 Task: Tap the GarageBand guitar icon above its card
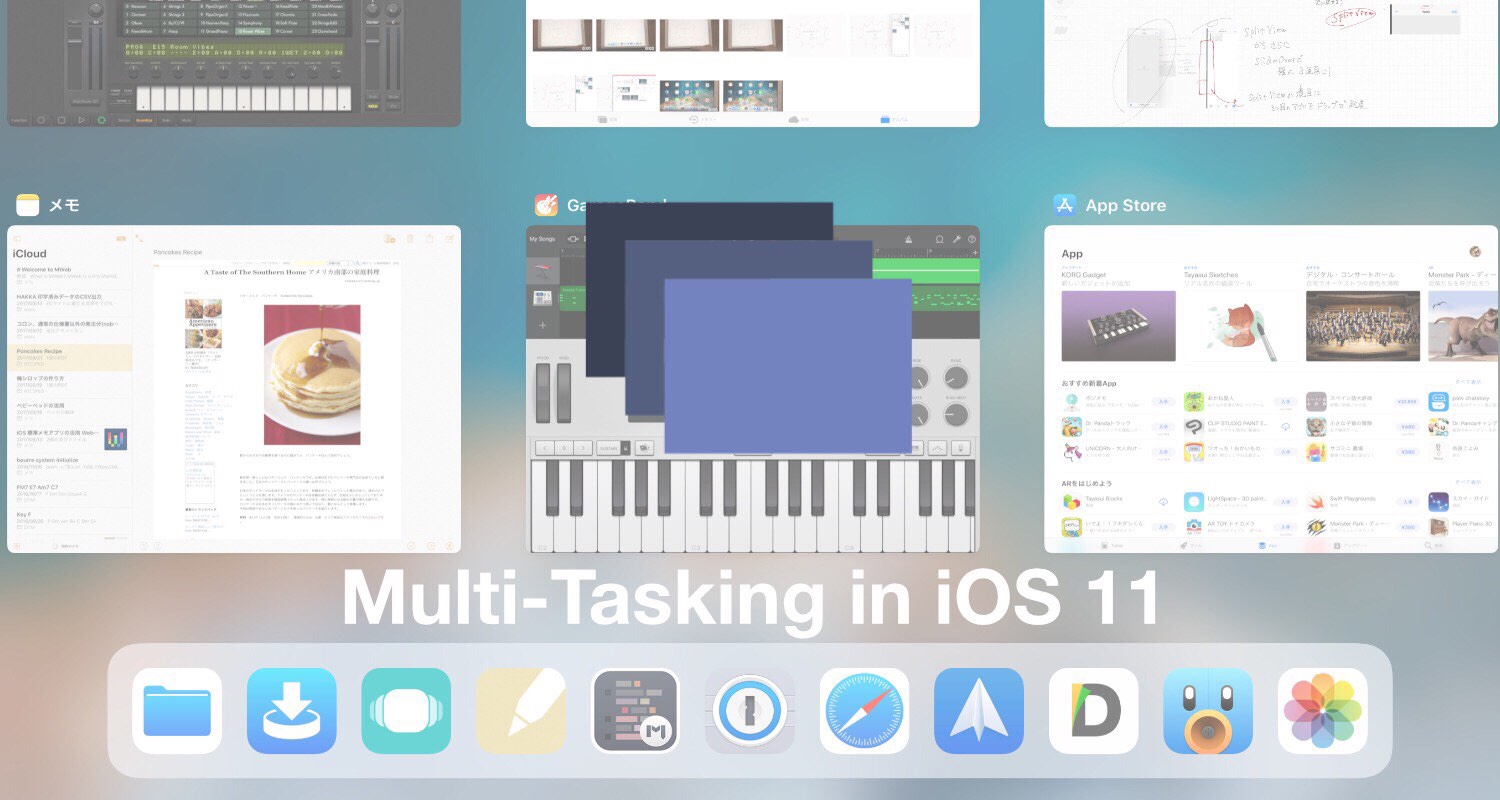pos(546,205)
